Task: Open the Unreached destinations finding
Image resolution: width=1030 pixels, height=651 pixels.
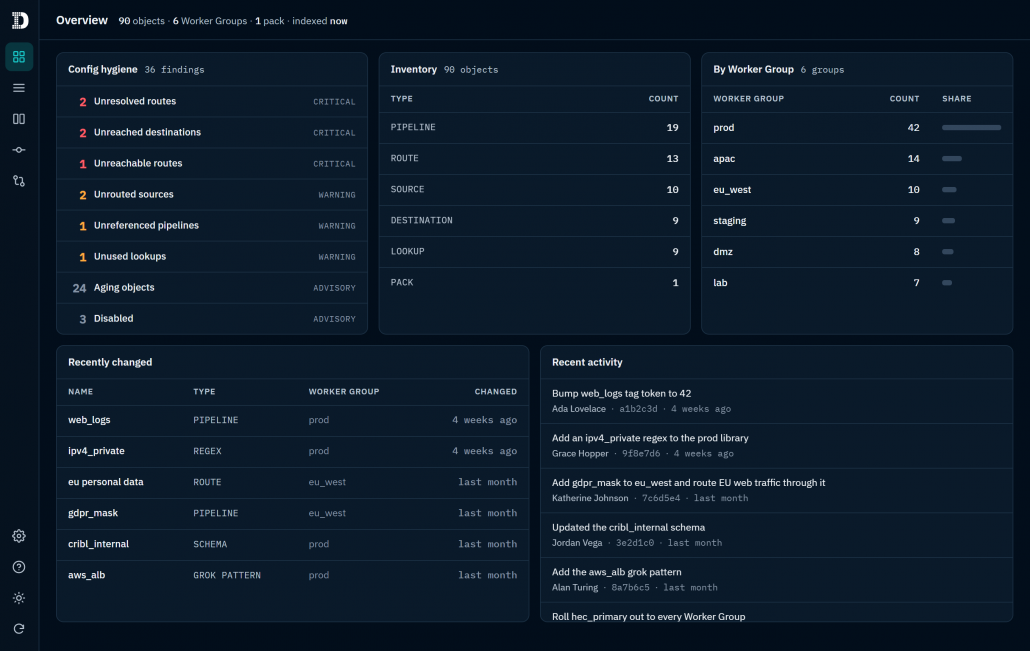Action: (x=212, y=132)
